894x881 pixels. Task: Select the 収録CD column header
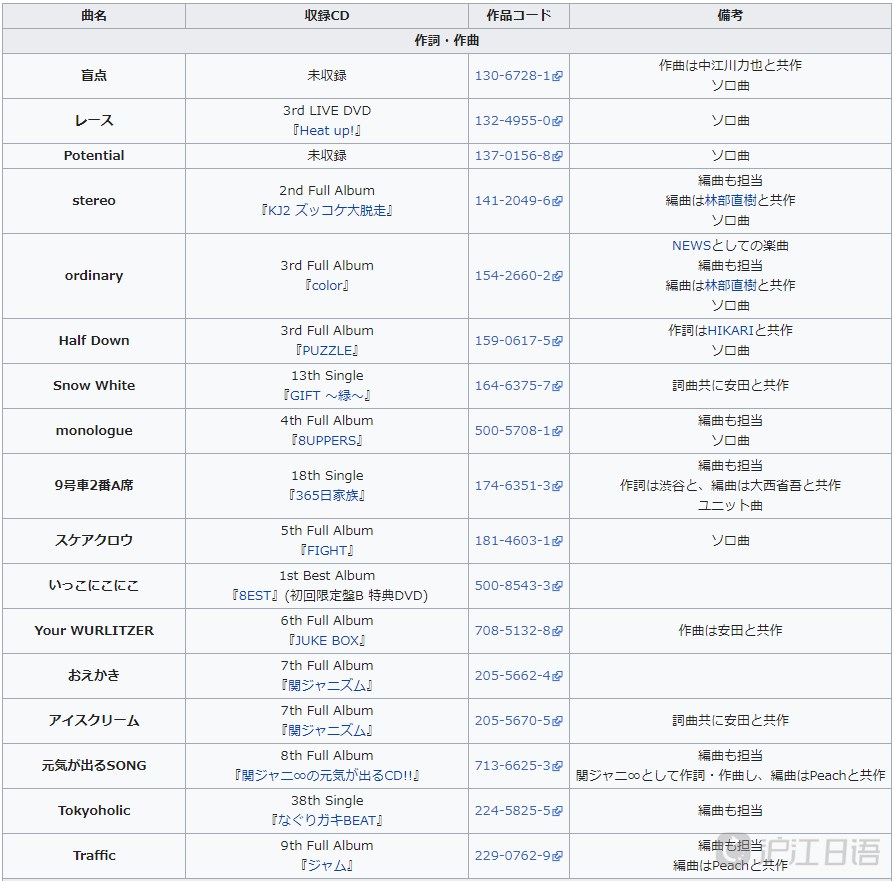(x=327, y=15)
